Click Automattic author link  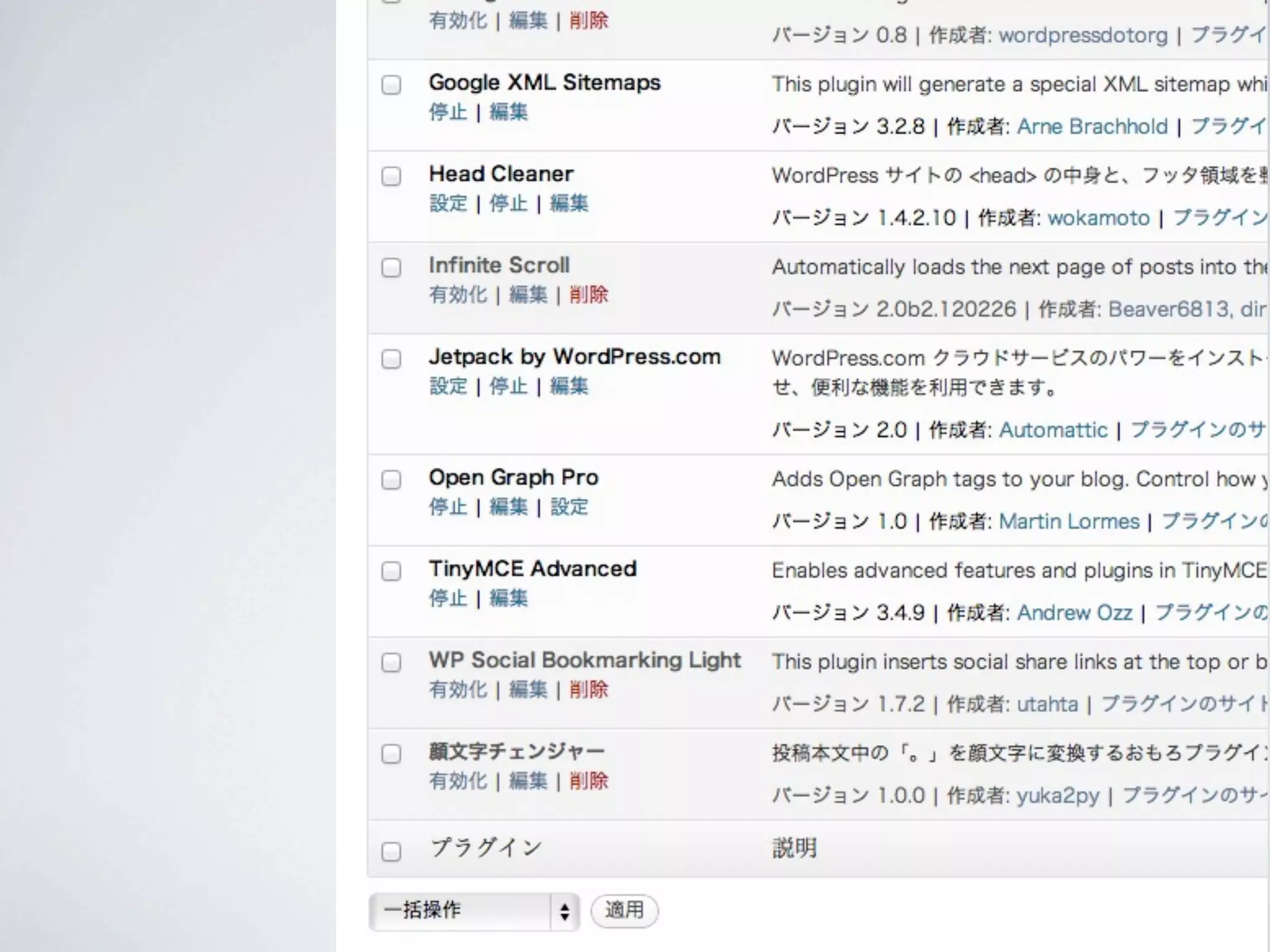[x=1053, y=430]
